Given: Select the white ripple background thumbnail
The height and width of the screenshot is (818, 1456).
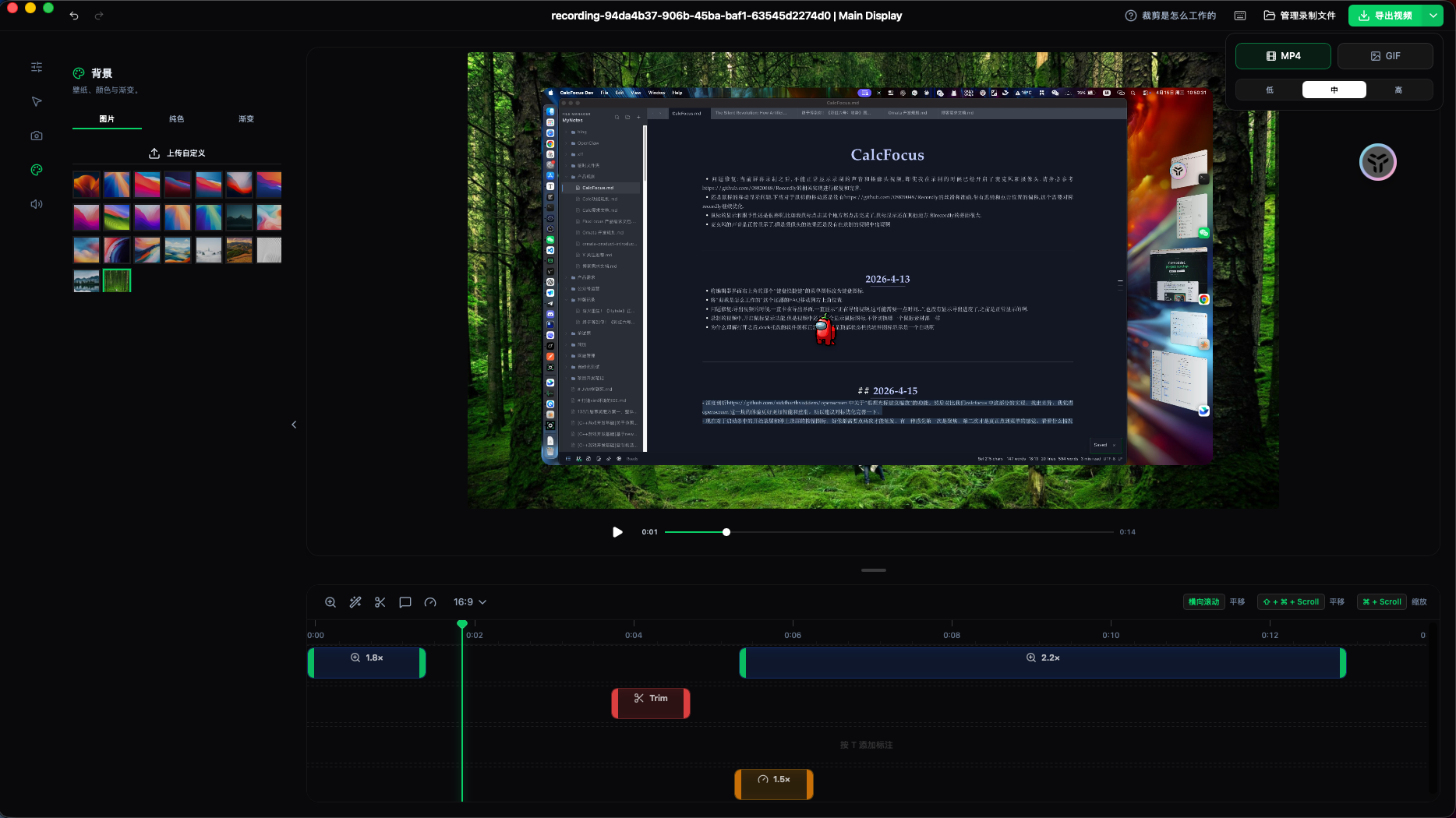Looking at the screenshot, I should point(269,250).
